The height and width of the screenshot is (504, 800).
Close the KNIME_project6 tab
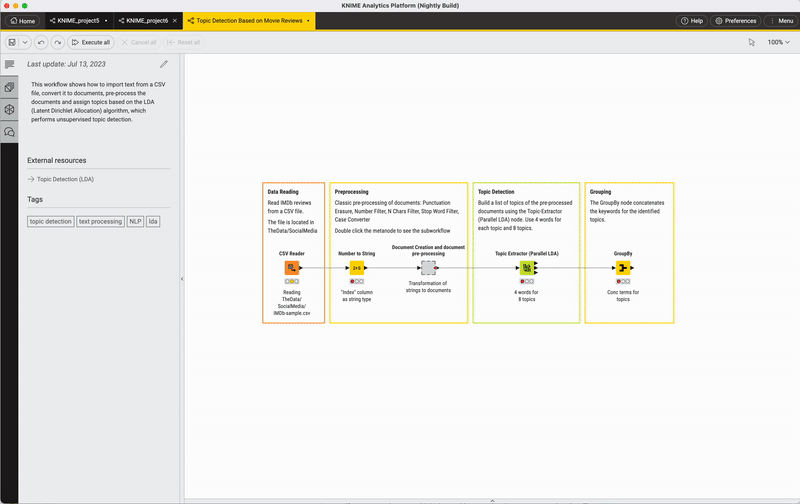pyautogui.click(x=174, y=21)
